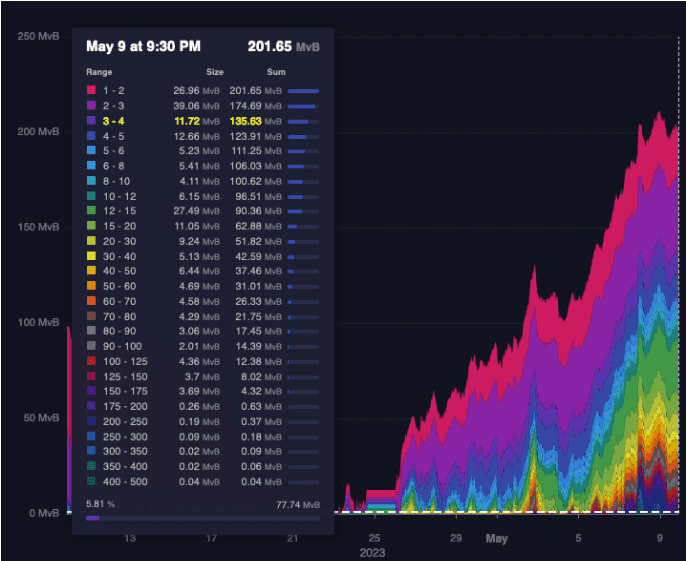Screen dimensions: 686x561
Task: Click the '0 MvB' y-axis label
Action: pyautogui.click(x=44, y=513)
